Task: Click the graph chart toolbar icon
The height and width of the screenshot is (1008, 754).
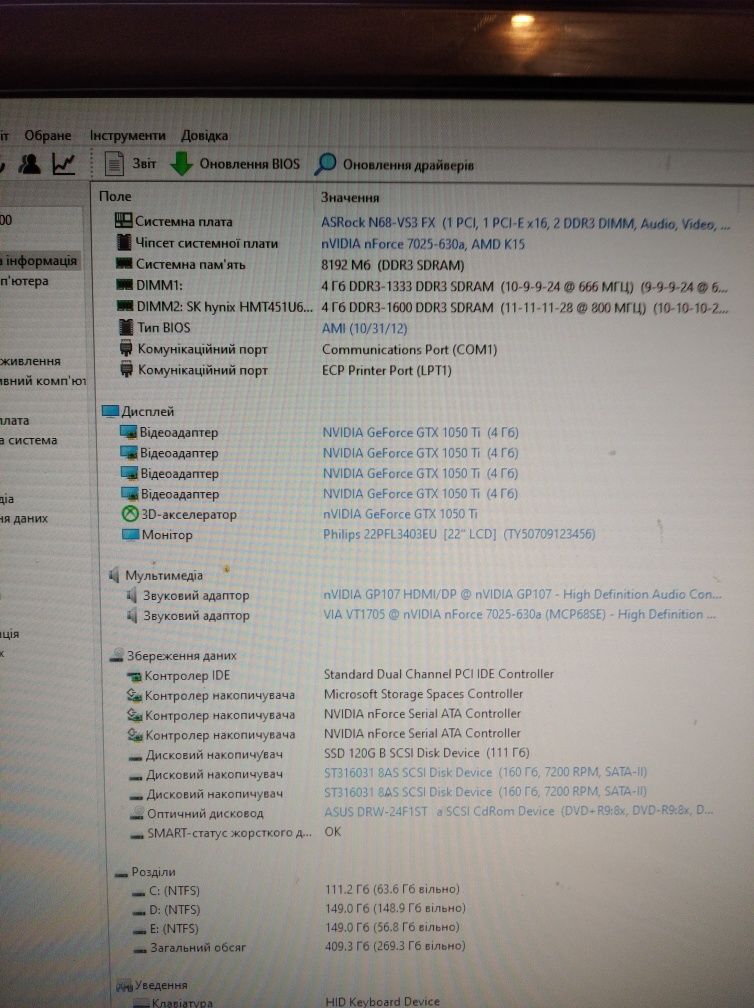Action: point(64,164)
